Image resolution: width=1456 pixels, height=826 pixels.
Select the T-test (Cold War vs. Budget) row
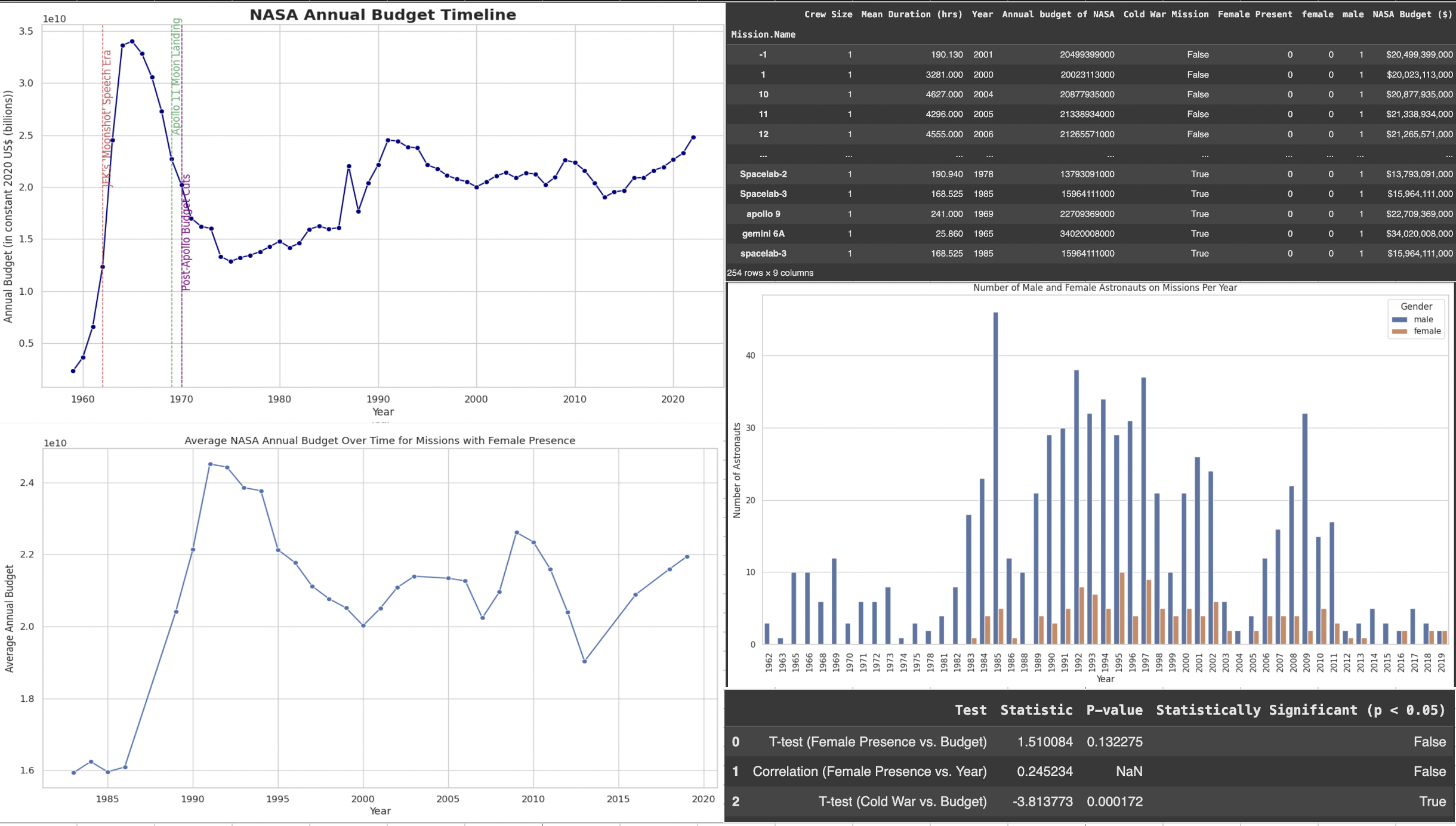point(902,802)
